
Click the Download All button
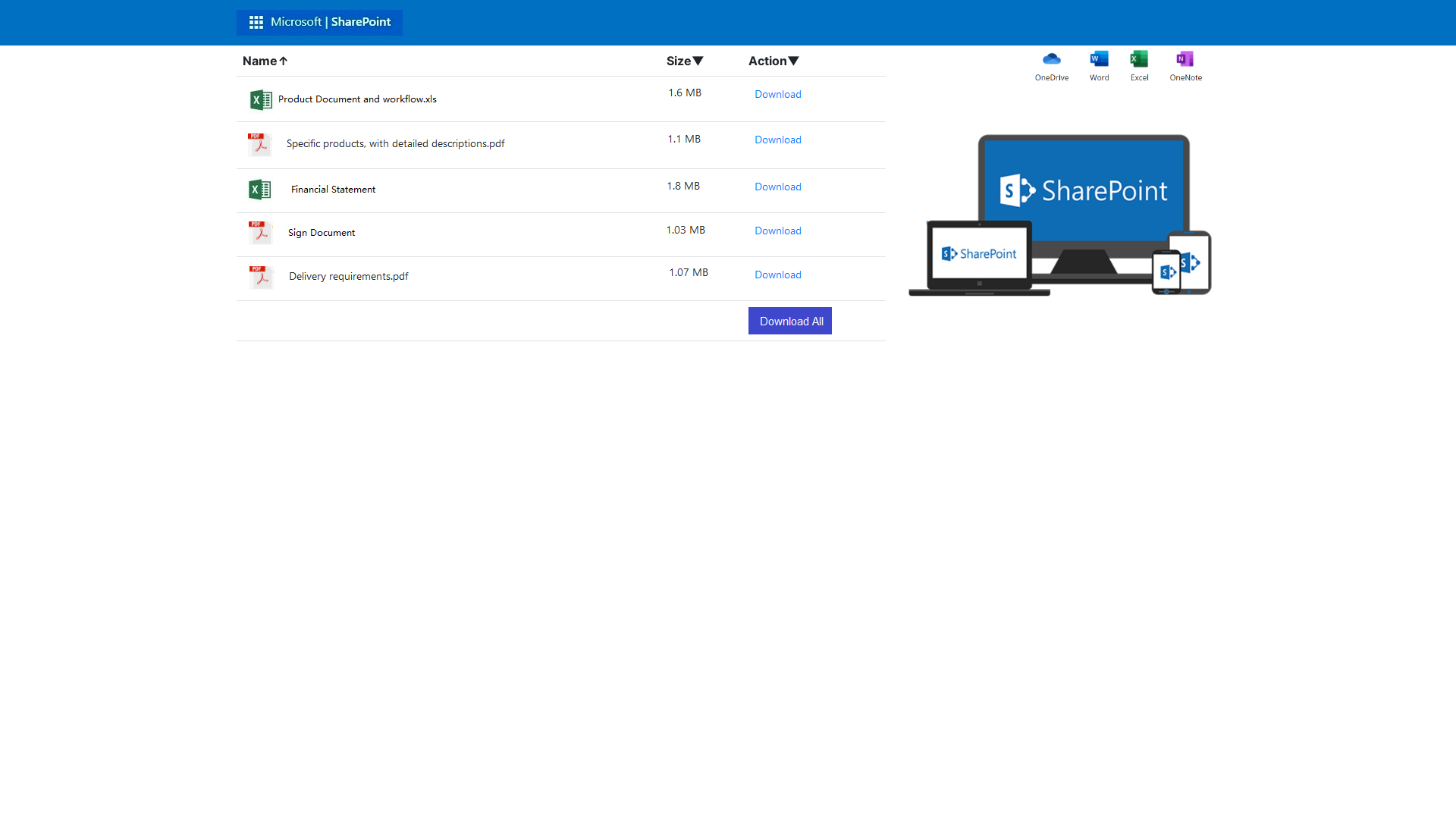click(x=789, y=321)
